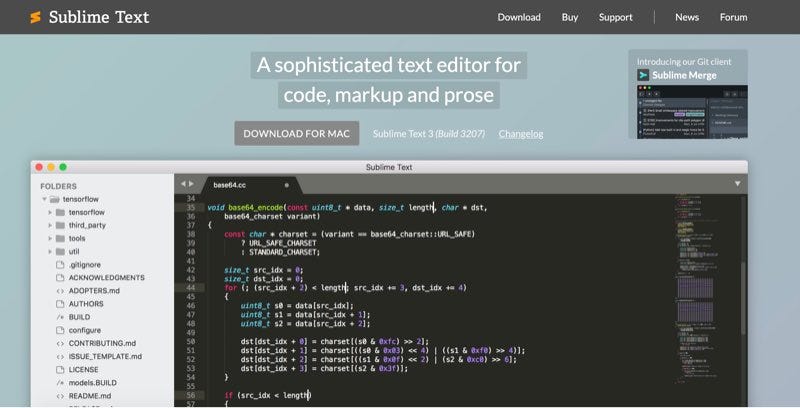The width and height of the screenshot is (800, 408).
Task: Visit the Forum navigation link
Action: [733, 17]
